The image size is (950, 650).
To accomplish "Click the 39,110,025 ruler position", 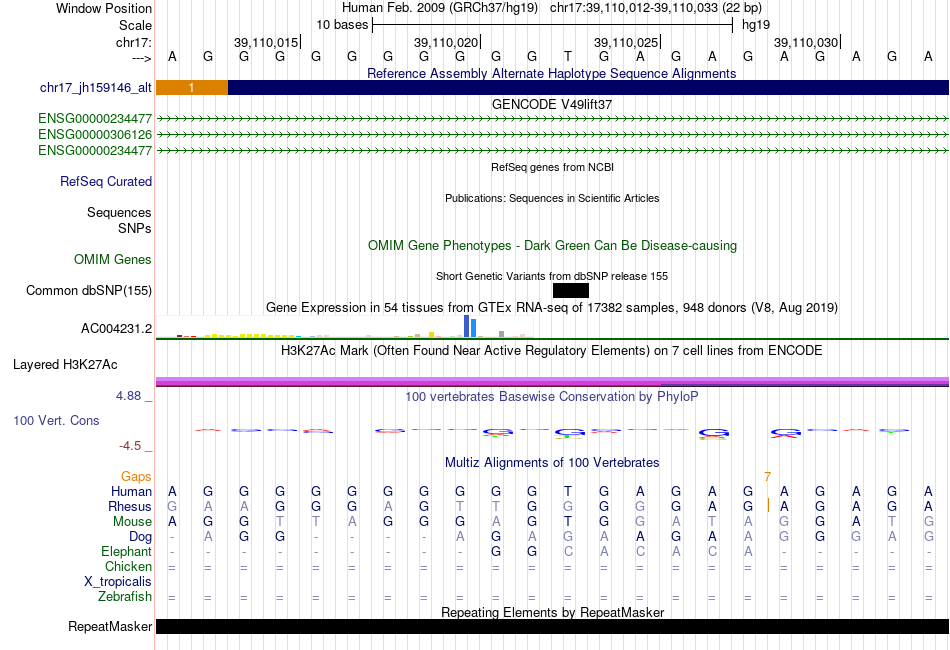I will (626, 42).
